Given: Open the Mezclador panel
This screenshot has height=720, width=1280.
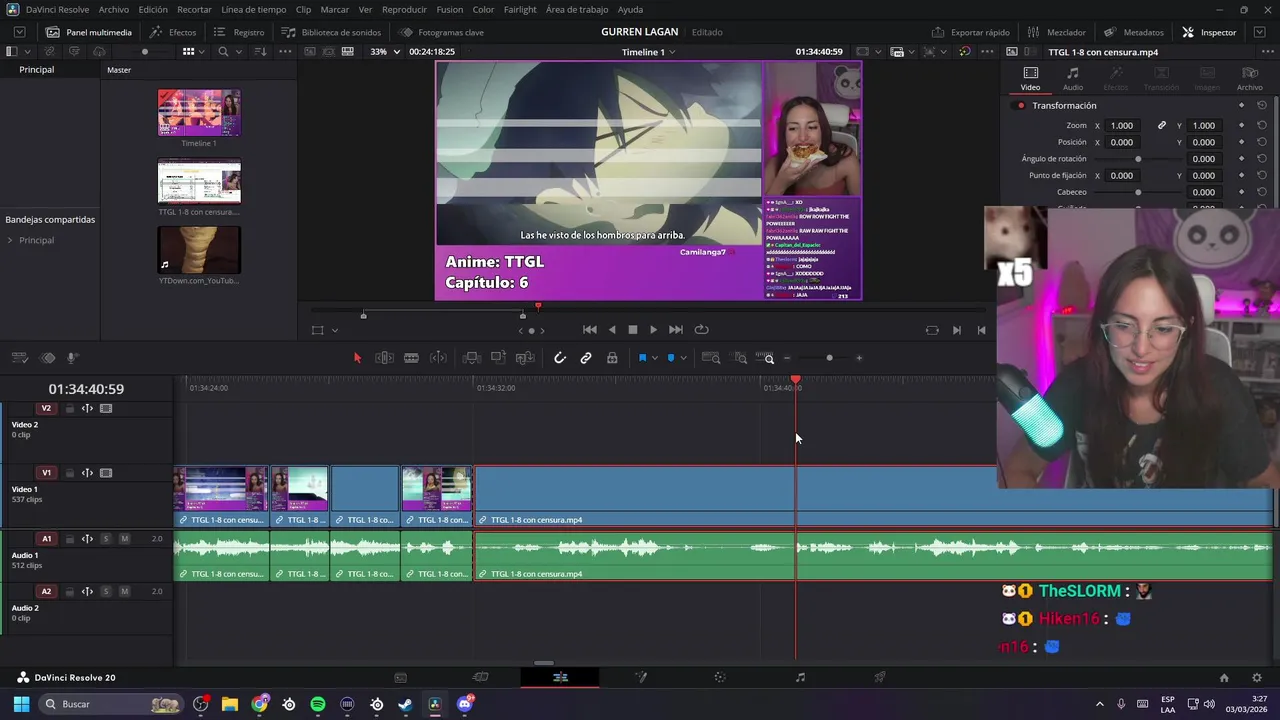Looking at the screenshot, I should pos(1057,32).
